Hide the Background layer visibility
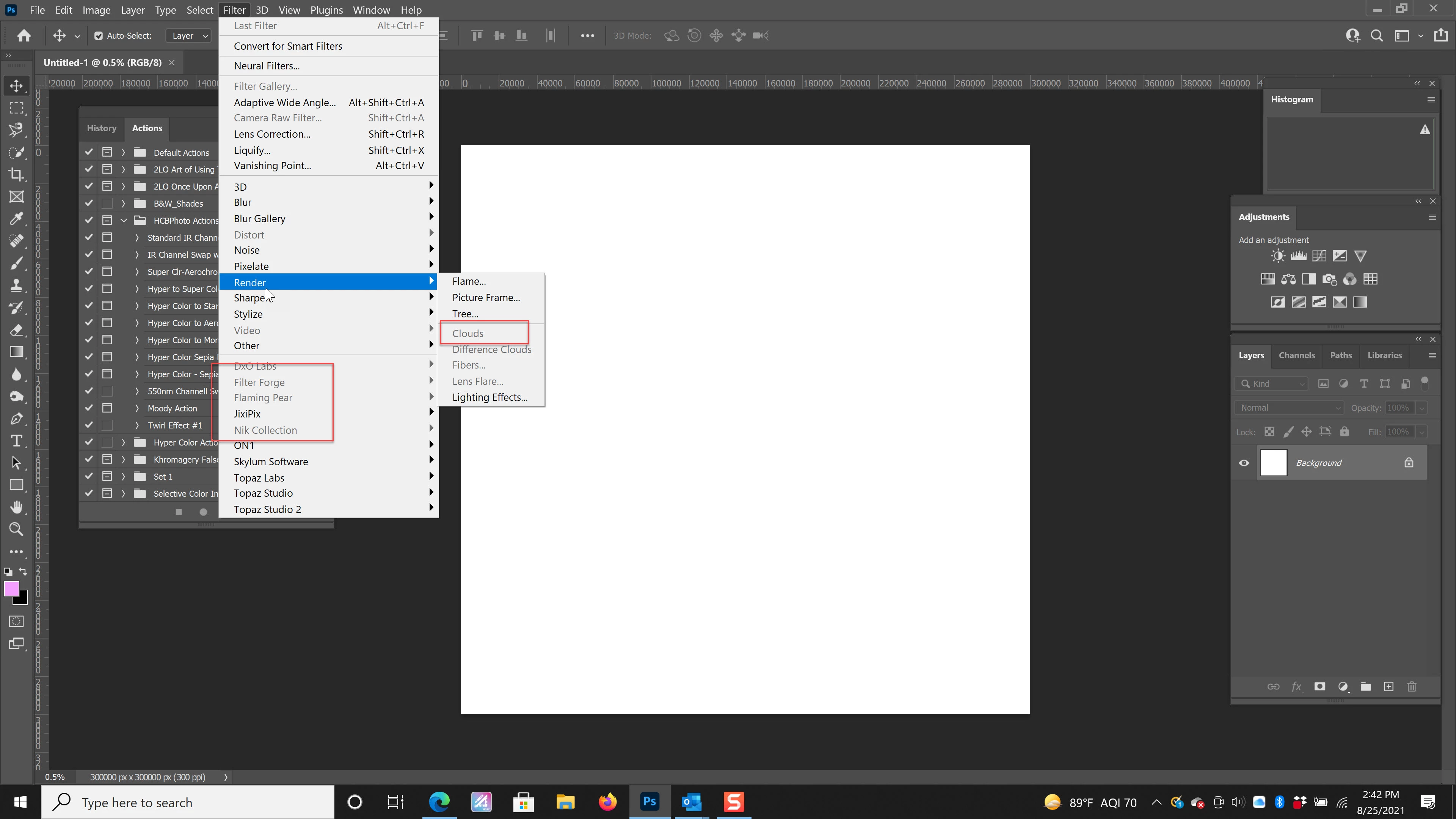1456x819 pixels. [x=1244, y=463]
